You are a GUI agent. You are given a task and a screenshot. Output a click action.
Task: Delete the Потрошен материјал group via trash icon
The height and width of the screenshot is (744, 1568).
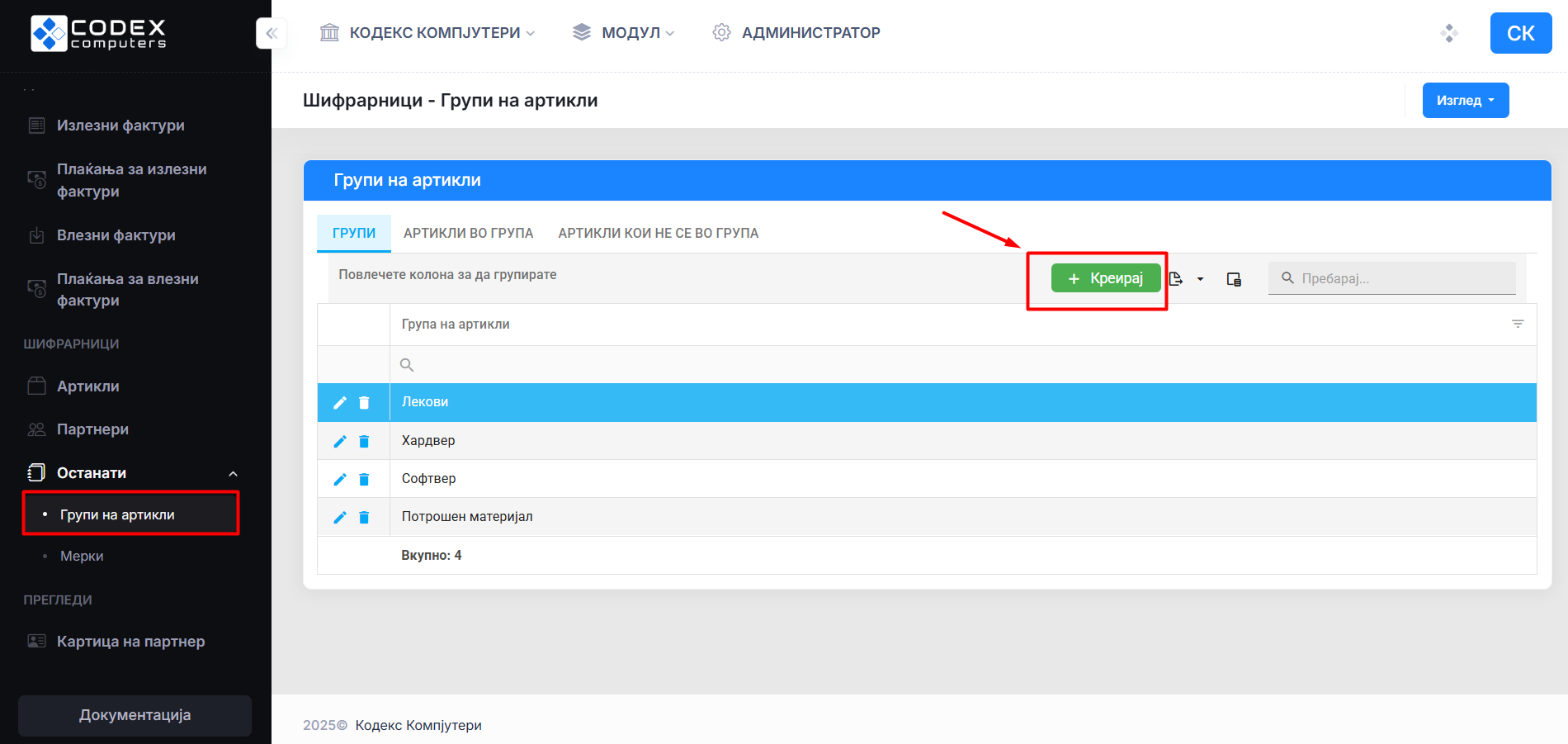364,518
